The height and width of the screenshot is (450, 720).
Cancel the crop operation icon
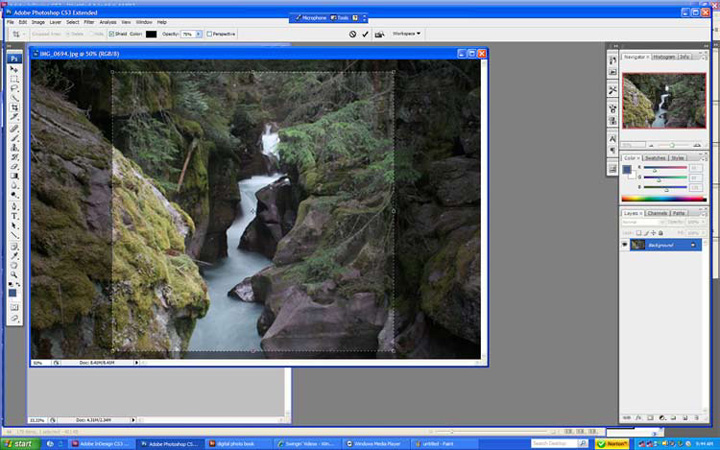pyautogui.click(x=352, y=34)
